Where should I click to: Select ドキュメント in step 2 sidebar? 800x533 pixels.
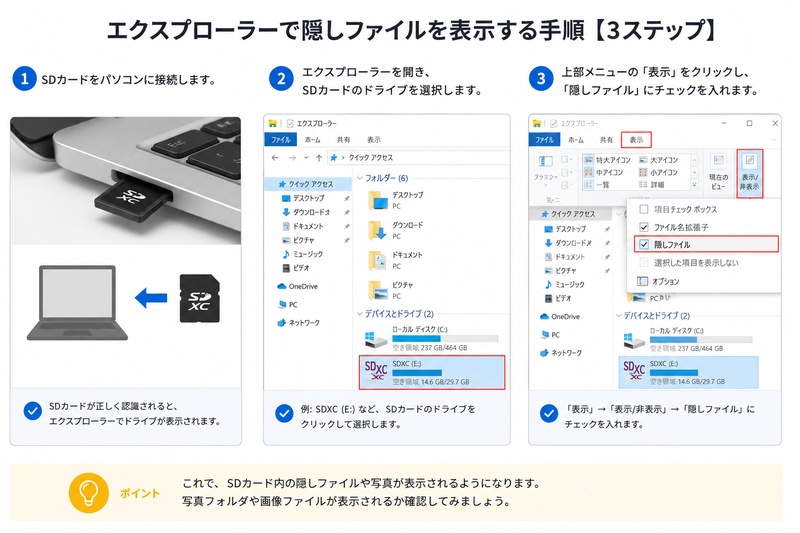tap(304, 226)
